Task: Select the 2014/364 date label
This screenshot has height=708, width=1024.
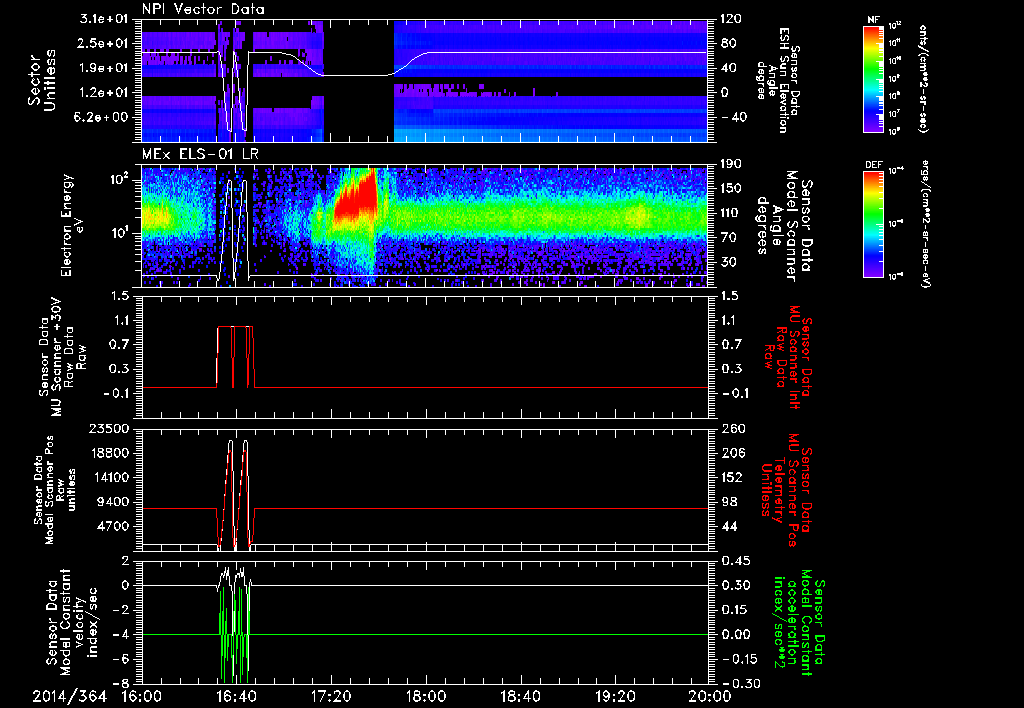Action: (x=69, y=696)
